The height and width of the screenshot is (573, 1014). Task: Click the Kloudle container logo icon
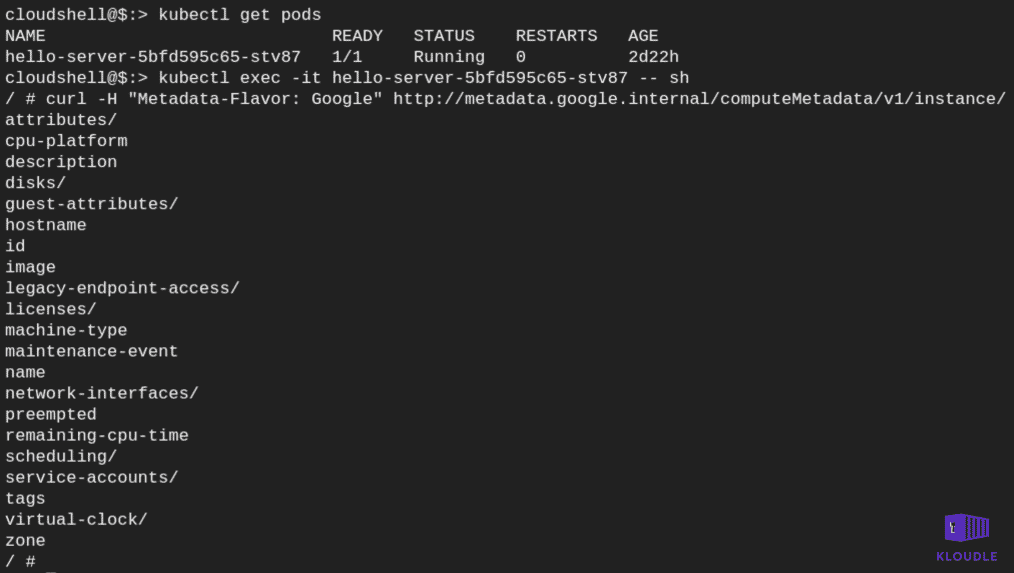click(x=967, y=528)
